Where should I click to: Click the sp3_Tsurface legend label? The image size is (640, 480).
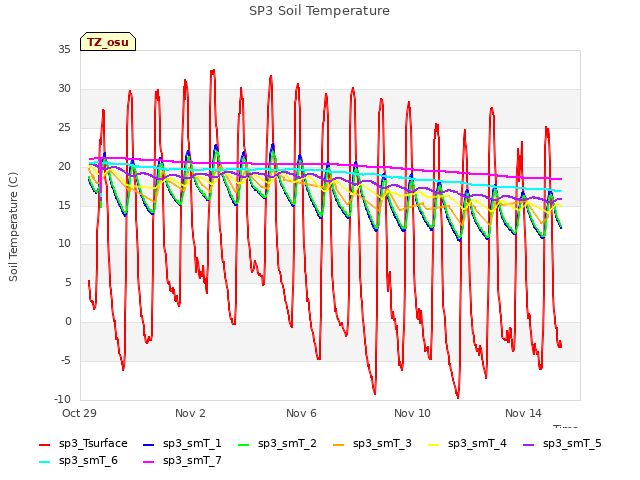click(x=93, y=443)
